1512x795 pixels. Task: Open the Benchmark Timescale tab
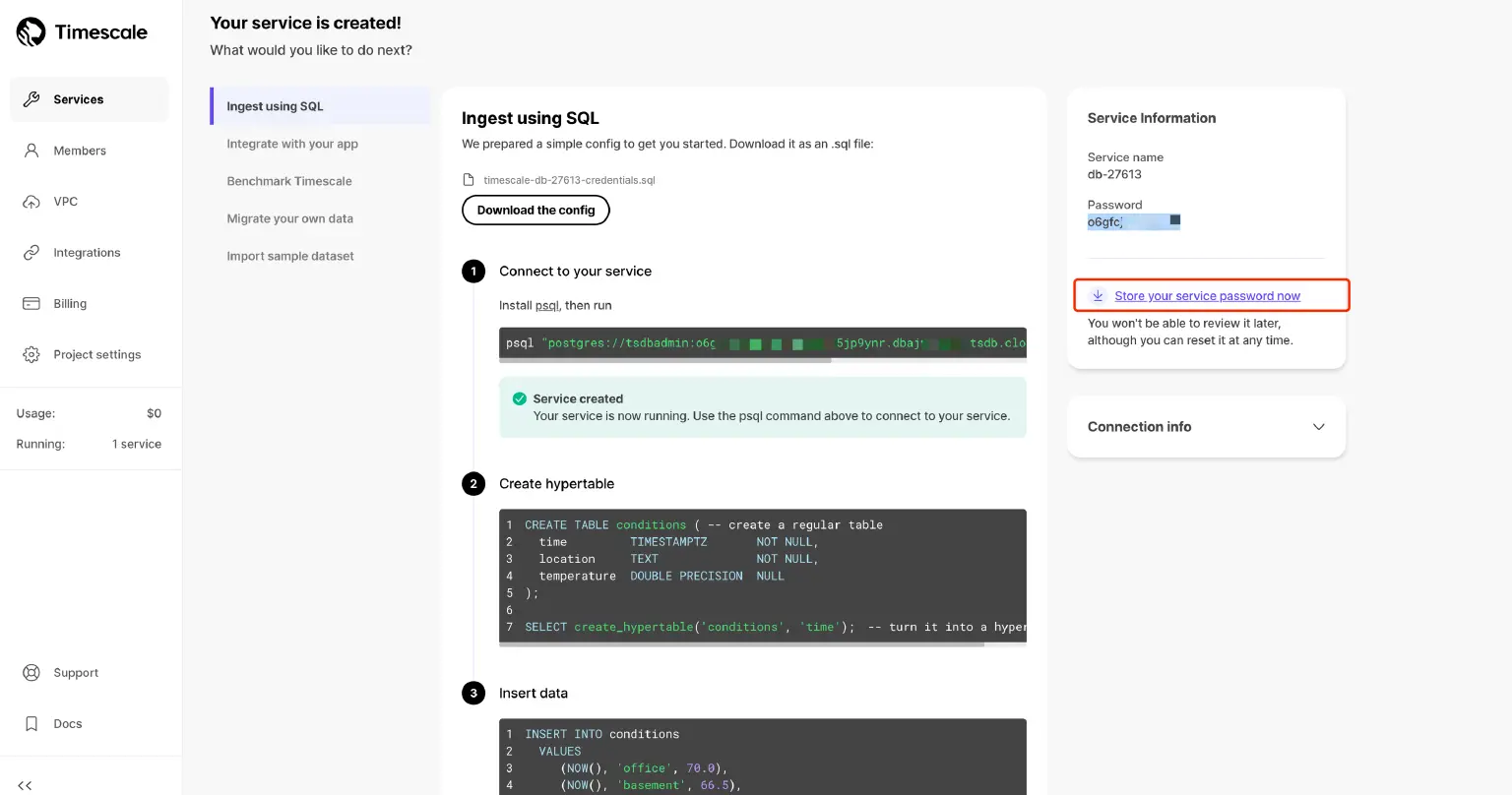point(289,181)
